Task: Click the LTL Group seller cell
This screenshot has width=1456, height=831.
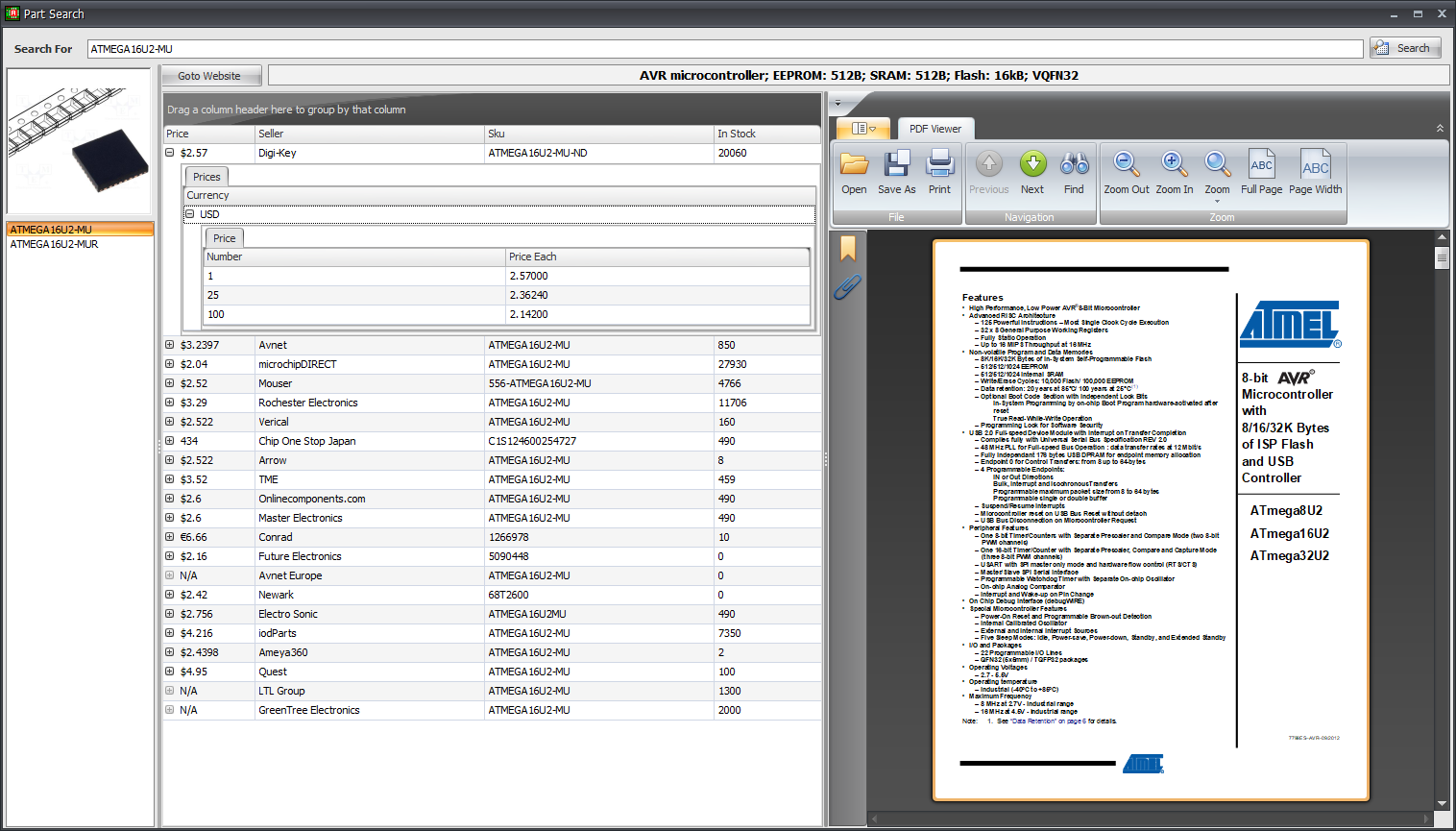Action: tap(370, 691)
